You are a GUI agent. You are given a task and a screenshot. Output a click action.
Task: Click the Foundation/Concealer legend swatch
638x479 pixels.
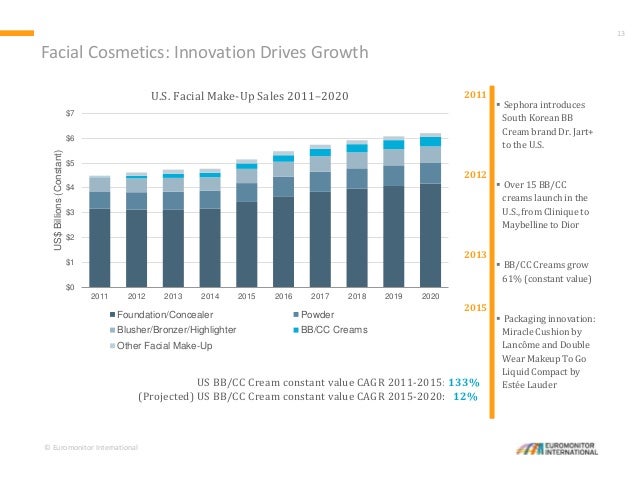tap(113, 315)
